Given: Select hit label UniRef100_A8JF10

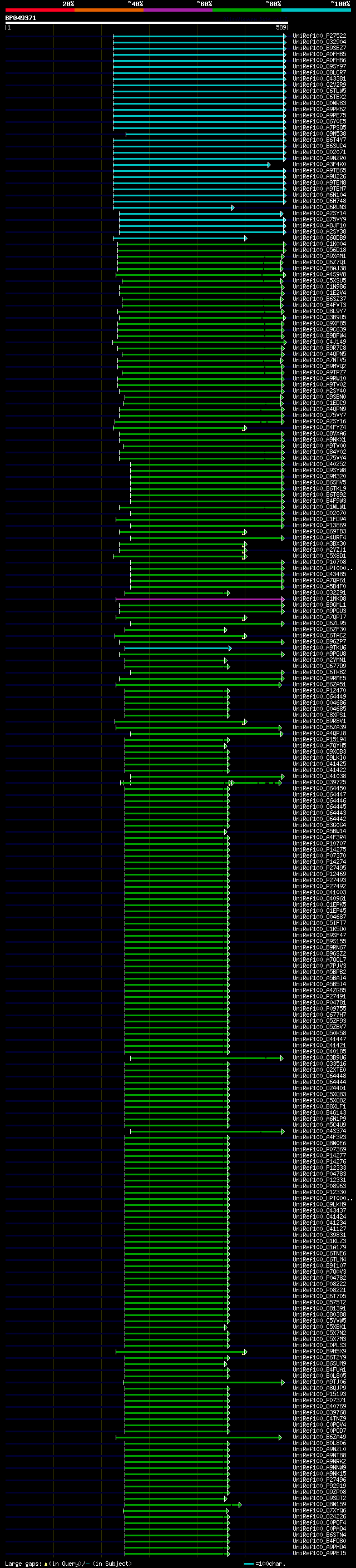Looking at the screenshot, I should coord(319,225).
